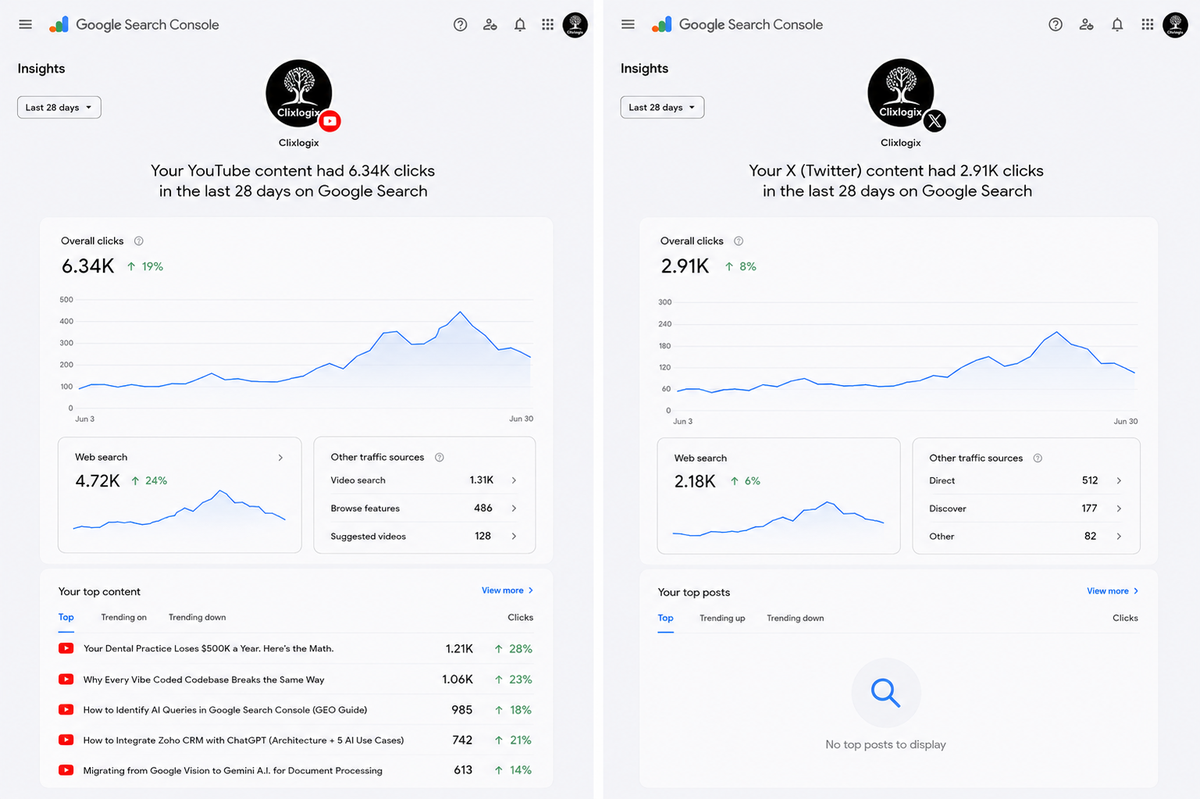Screen dimensions: 1200x799
Task: Select Top tab in Your top content
Action: (x=66, y=617)
